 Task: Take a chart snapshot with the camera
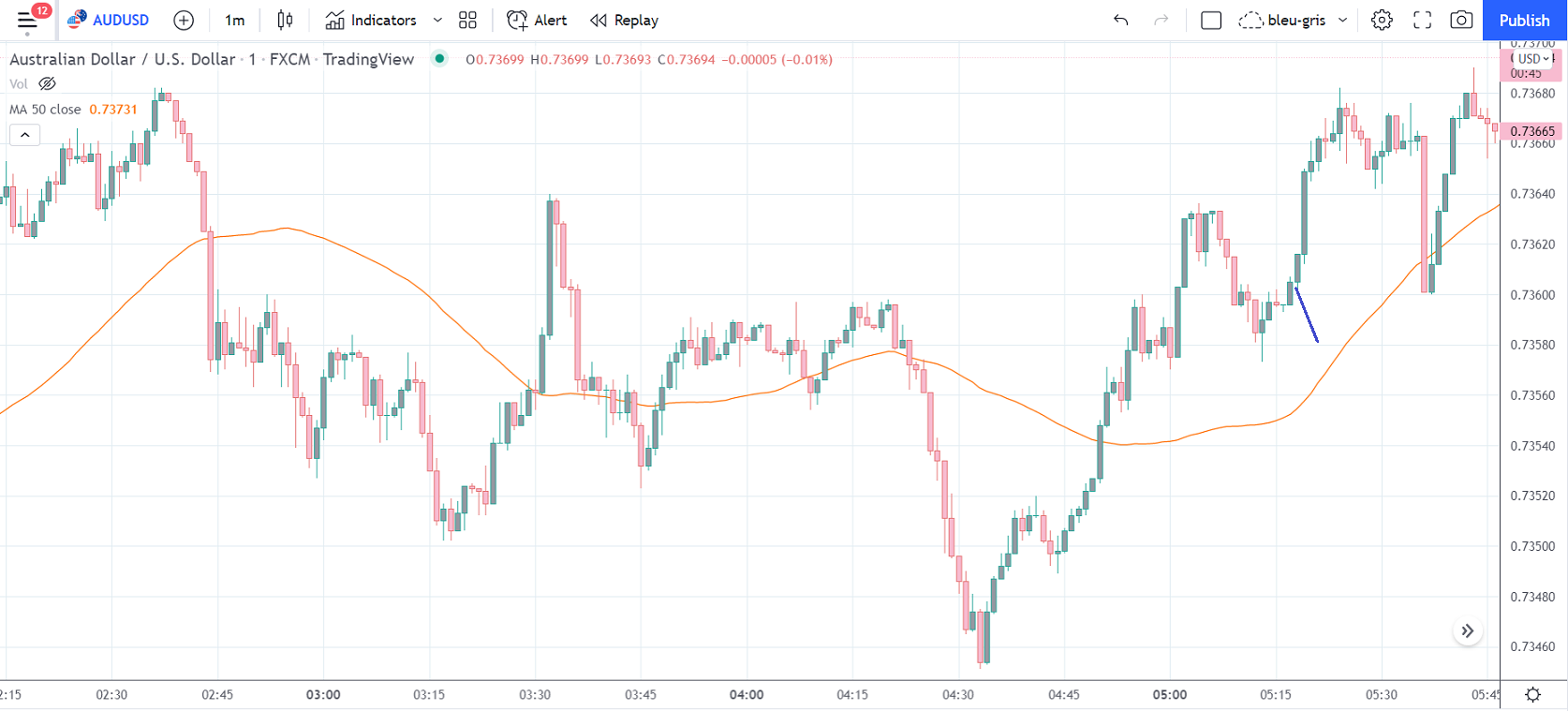[x=1461, y=20]
